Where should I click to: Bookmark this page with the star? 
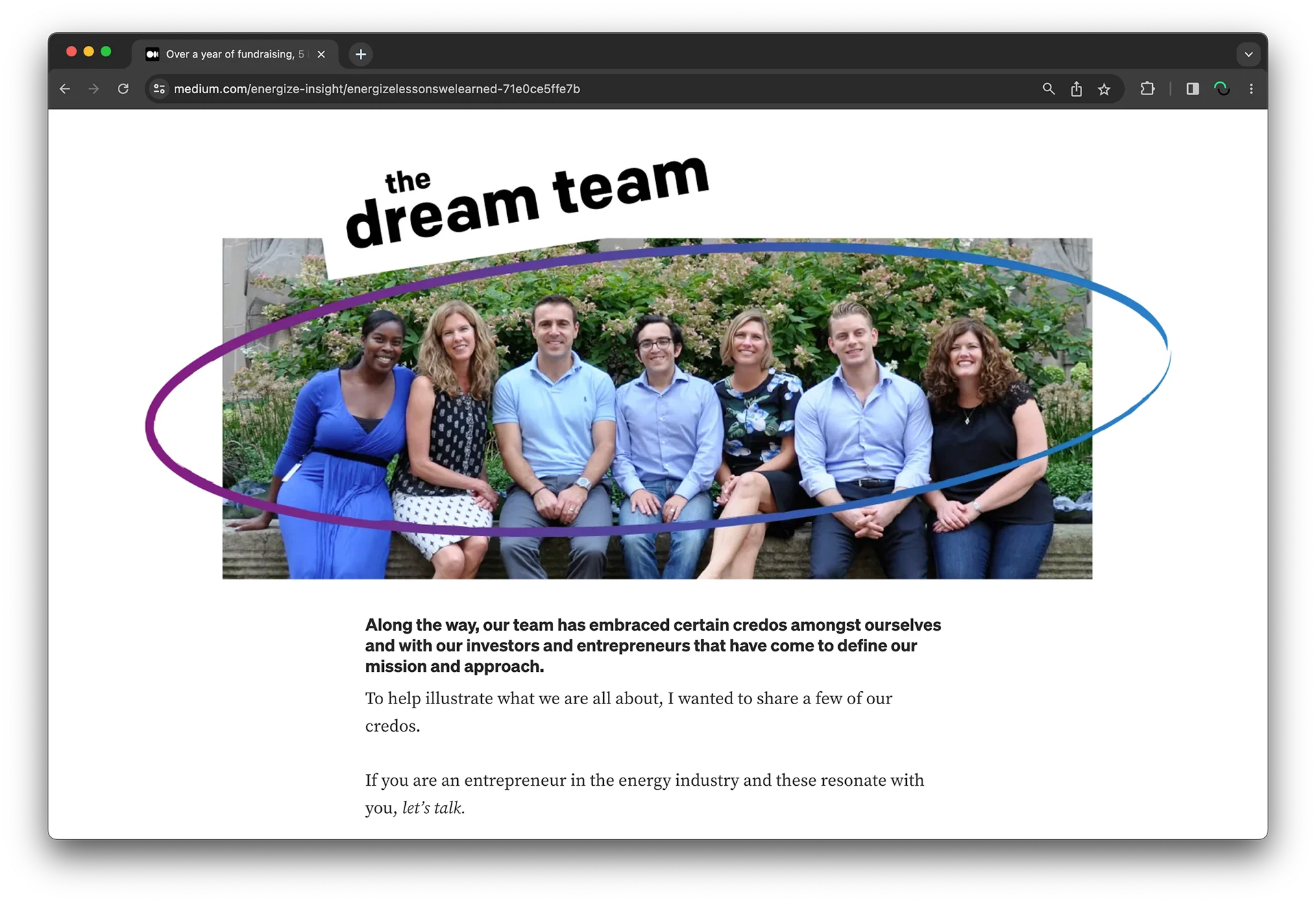tap(1104, 89)
